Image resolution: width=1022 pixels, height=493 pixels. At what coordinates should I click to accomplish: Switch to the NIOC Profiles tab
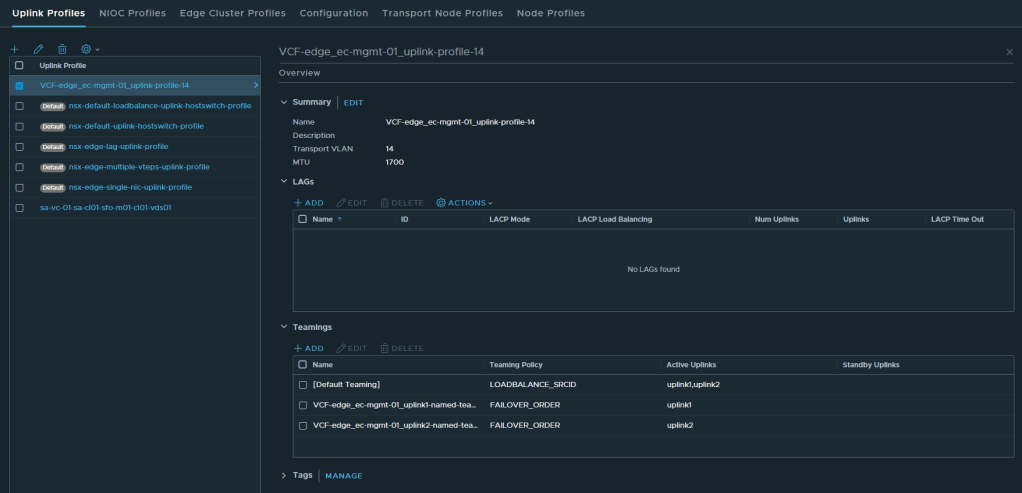tap(132, 13)
